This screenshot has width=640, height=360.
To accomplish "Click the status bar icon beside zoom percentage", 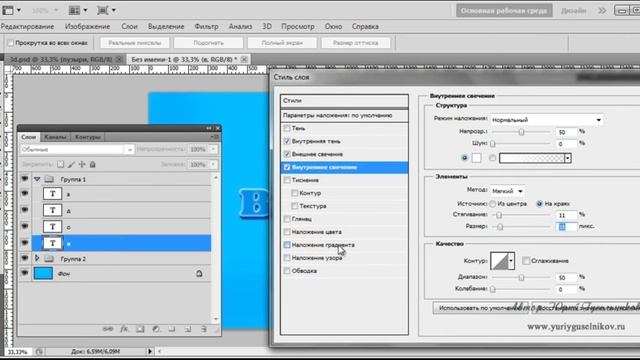I will (39, 351).
